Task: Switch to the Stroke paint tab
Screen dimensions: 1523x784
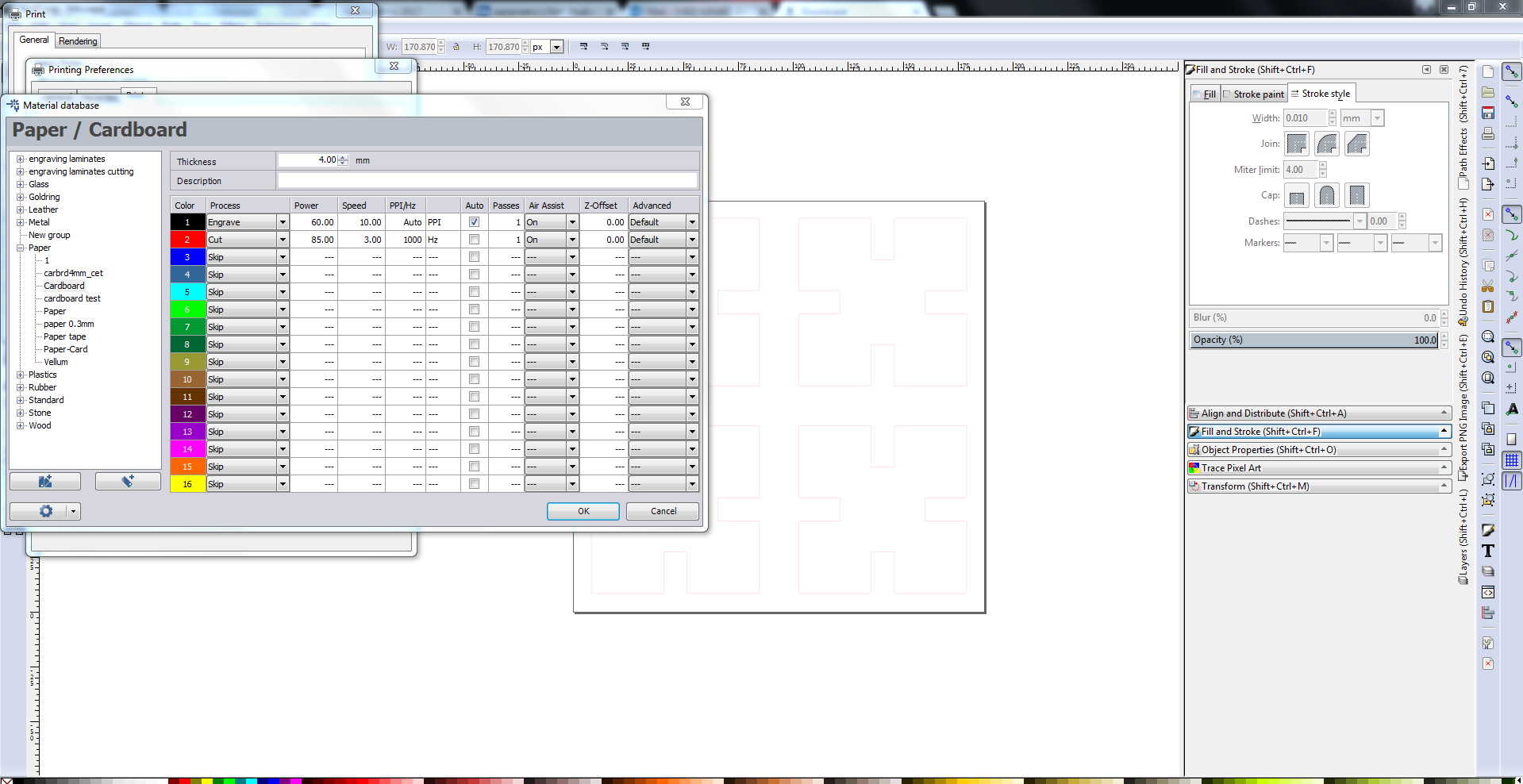Action: pos(1254,94)
